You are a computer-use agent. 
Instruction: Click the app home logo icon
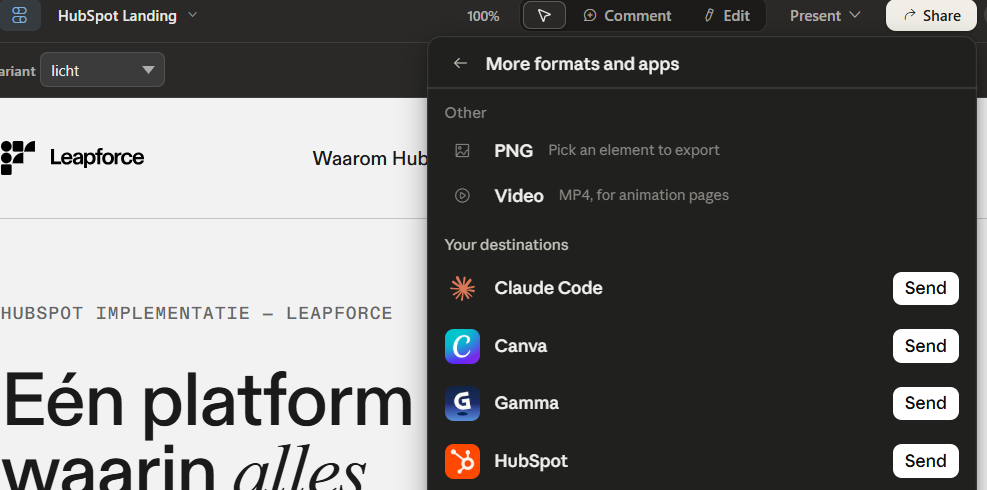pos(20,16)
